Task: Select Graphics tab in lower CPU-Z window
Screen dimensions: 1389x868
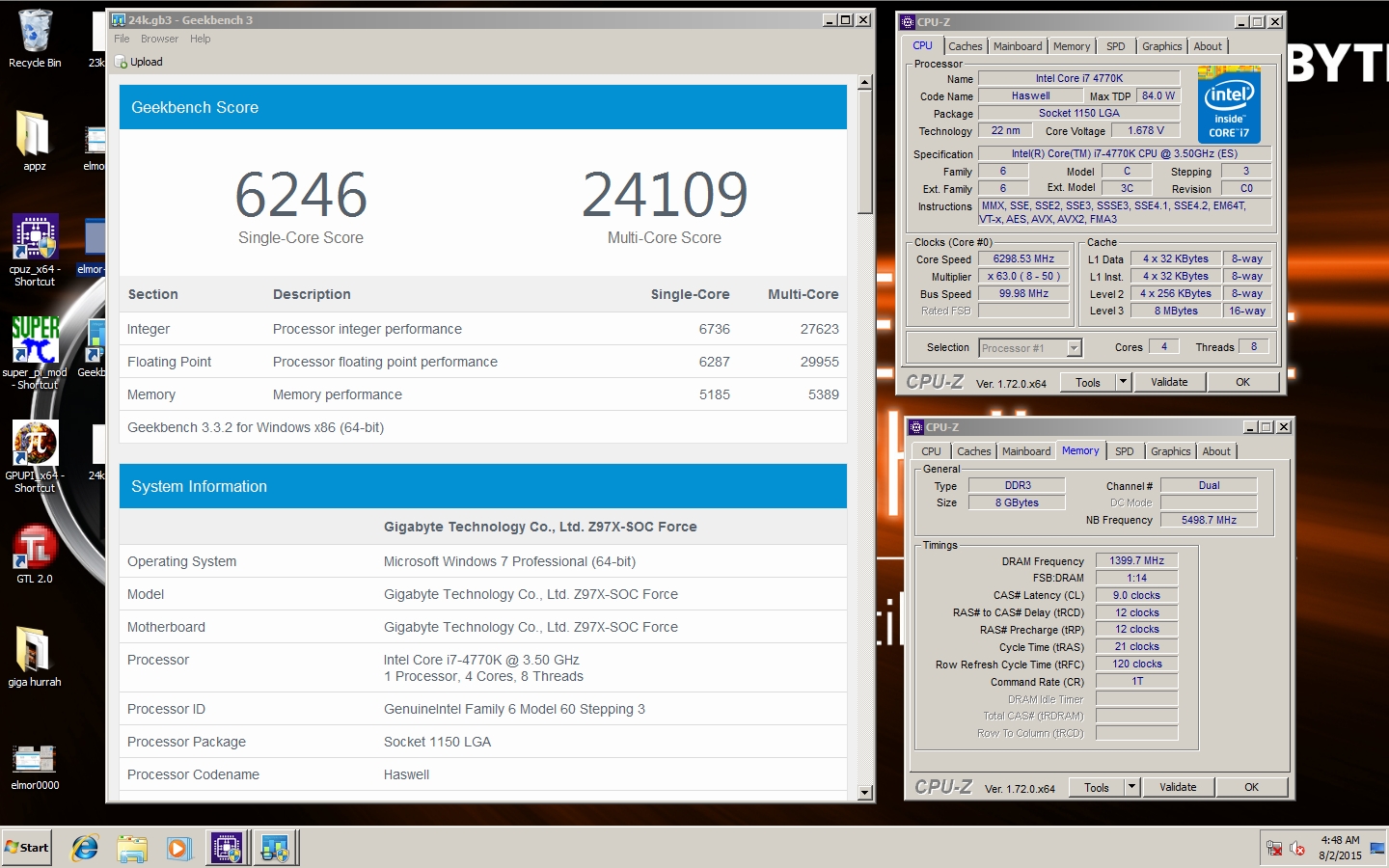Action: pyautogui.click(x=1170, y=451)
